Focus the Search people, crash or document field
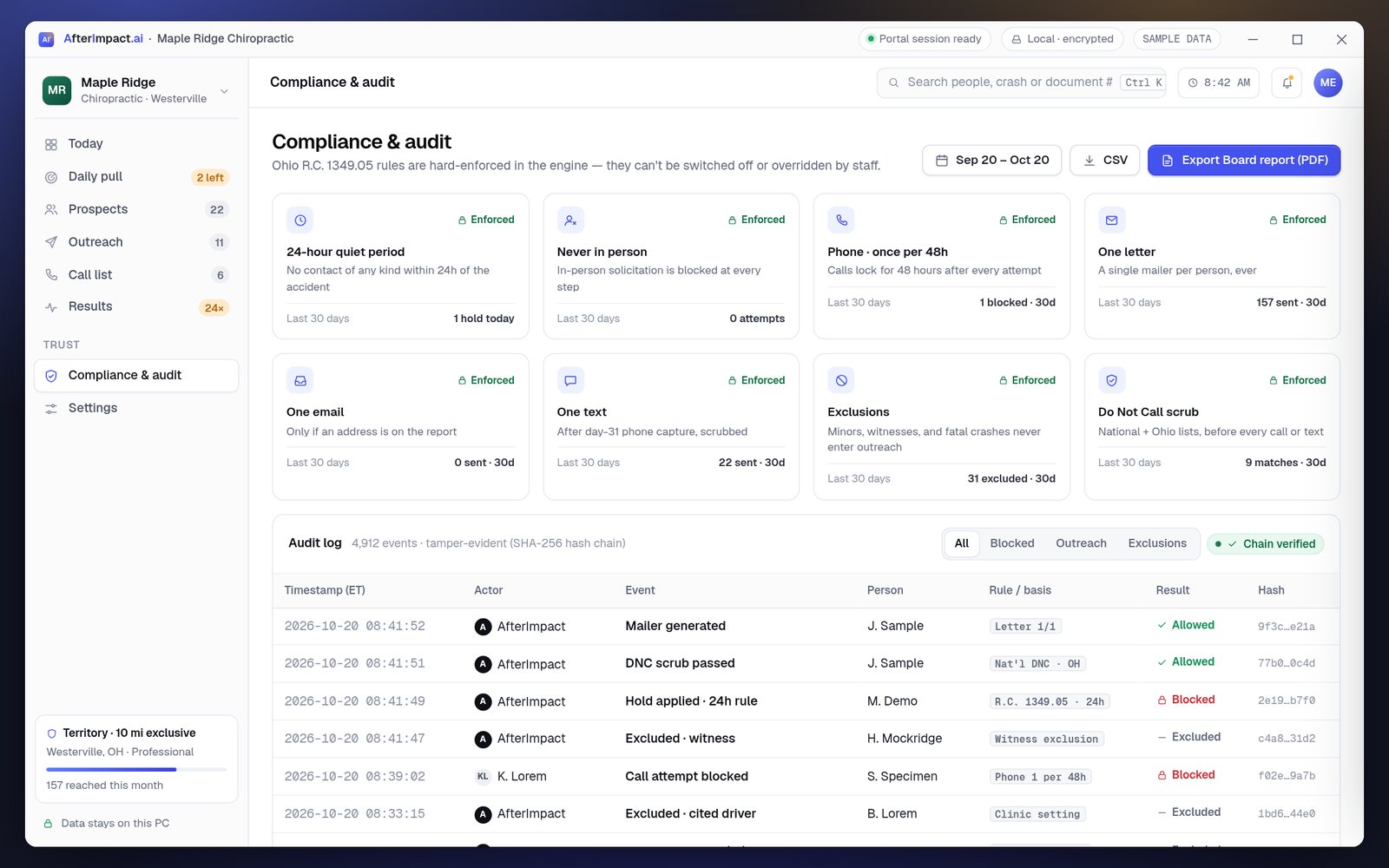 pos(1022,82)
